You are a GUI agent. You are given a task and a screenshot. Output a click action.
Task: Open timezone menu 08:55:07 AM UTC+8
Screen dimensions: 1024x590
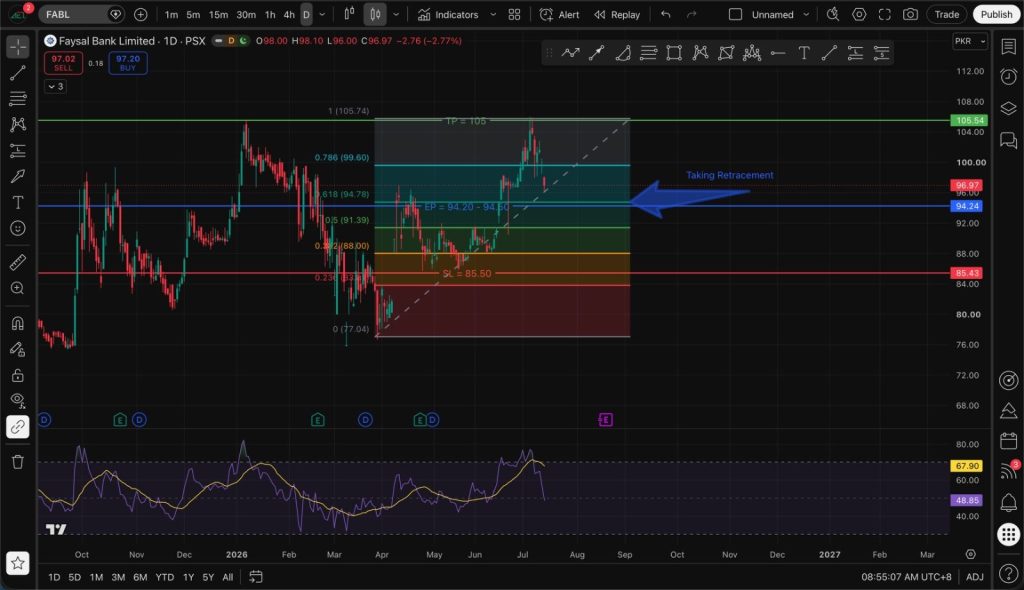(906, 577)
